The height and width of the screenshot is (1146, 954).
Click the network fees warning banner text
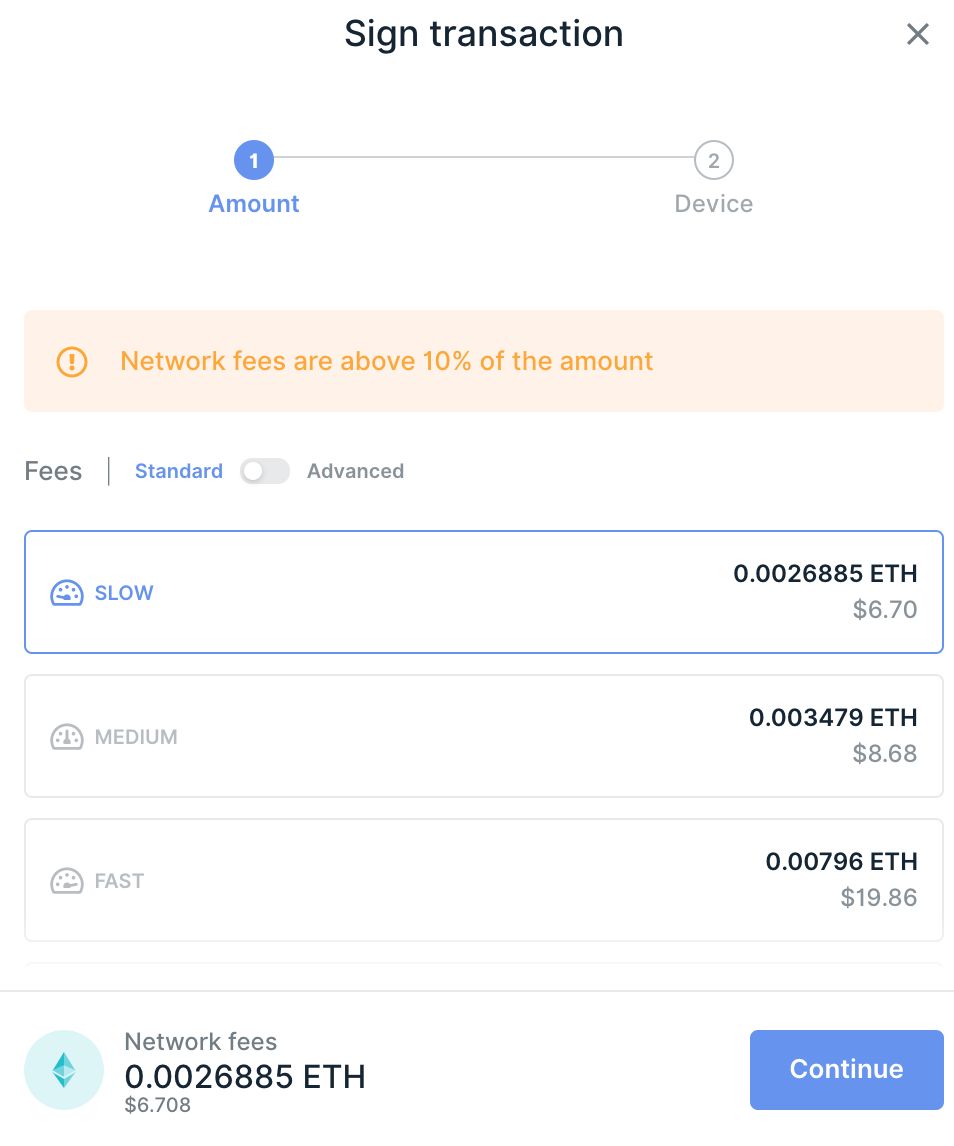[x=386, y=361]
